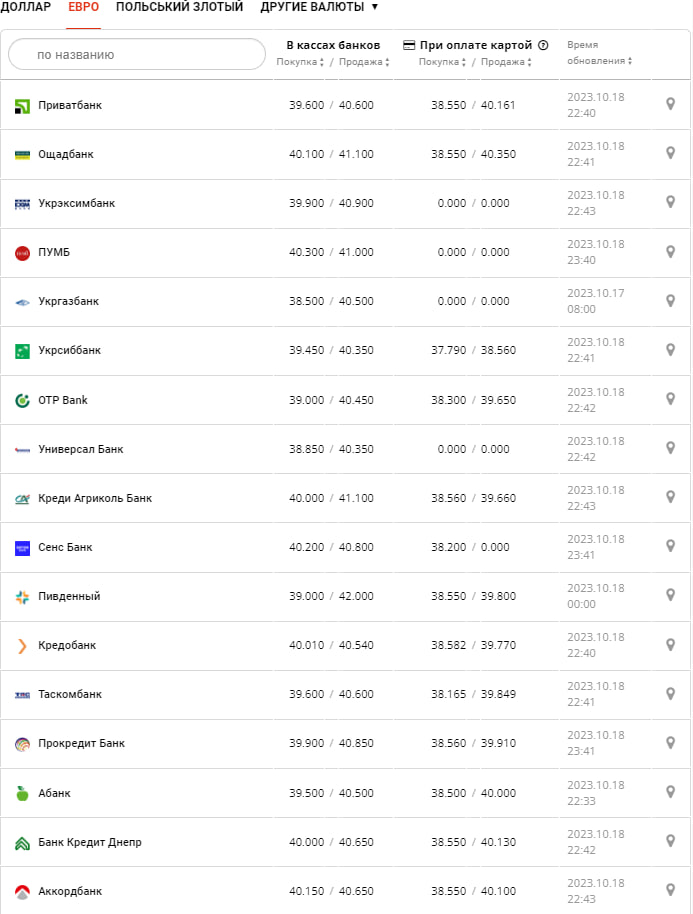Click location pin for Креди Агриколь Банк
This screenshot has width=693, height=914.
(x=671, y=497)
